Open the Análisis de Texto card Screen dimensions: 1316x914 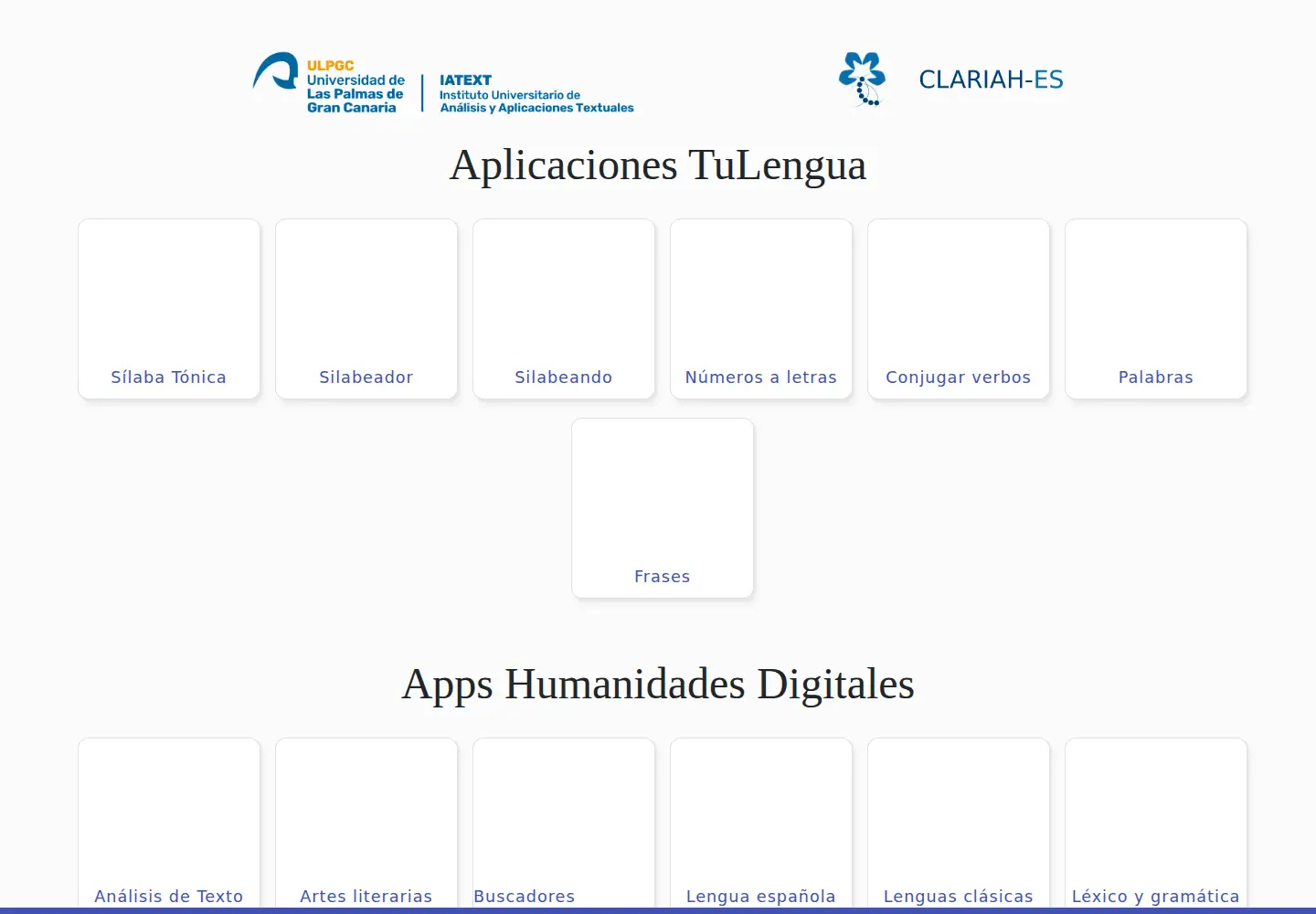point(169,824)
